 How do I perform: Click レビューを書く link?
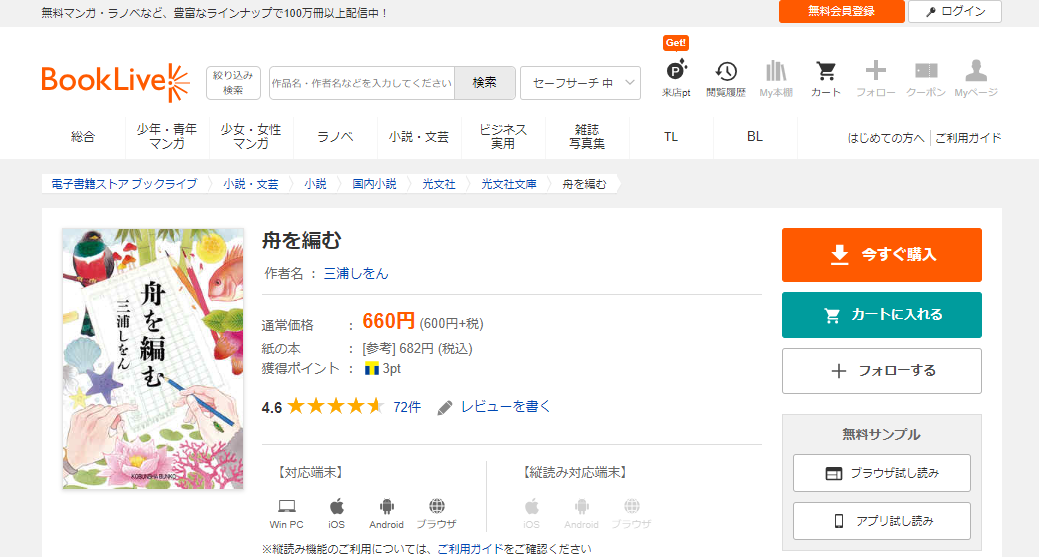click(x=505, y=407)
